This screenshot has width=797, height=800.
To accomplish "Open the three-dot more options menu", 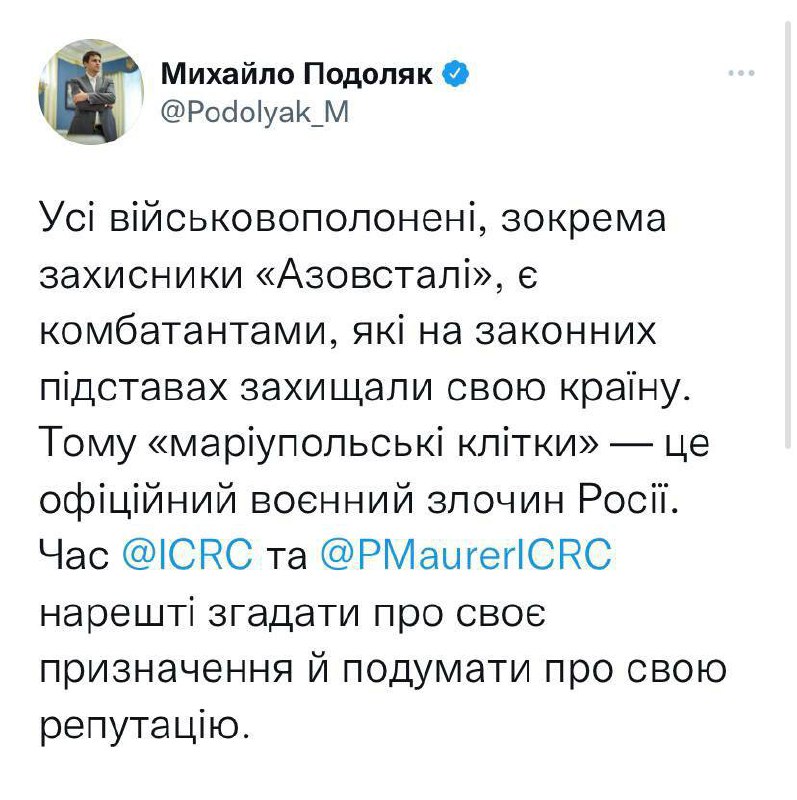I will click(742, 73).
